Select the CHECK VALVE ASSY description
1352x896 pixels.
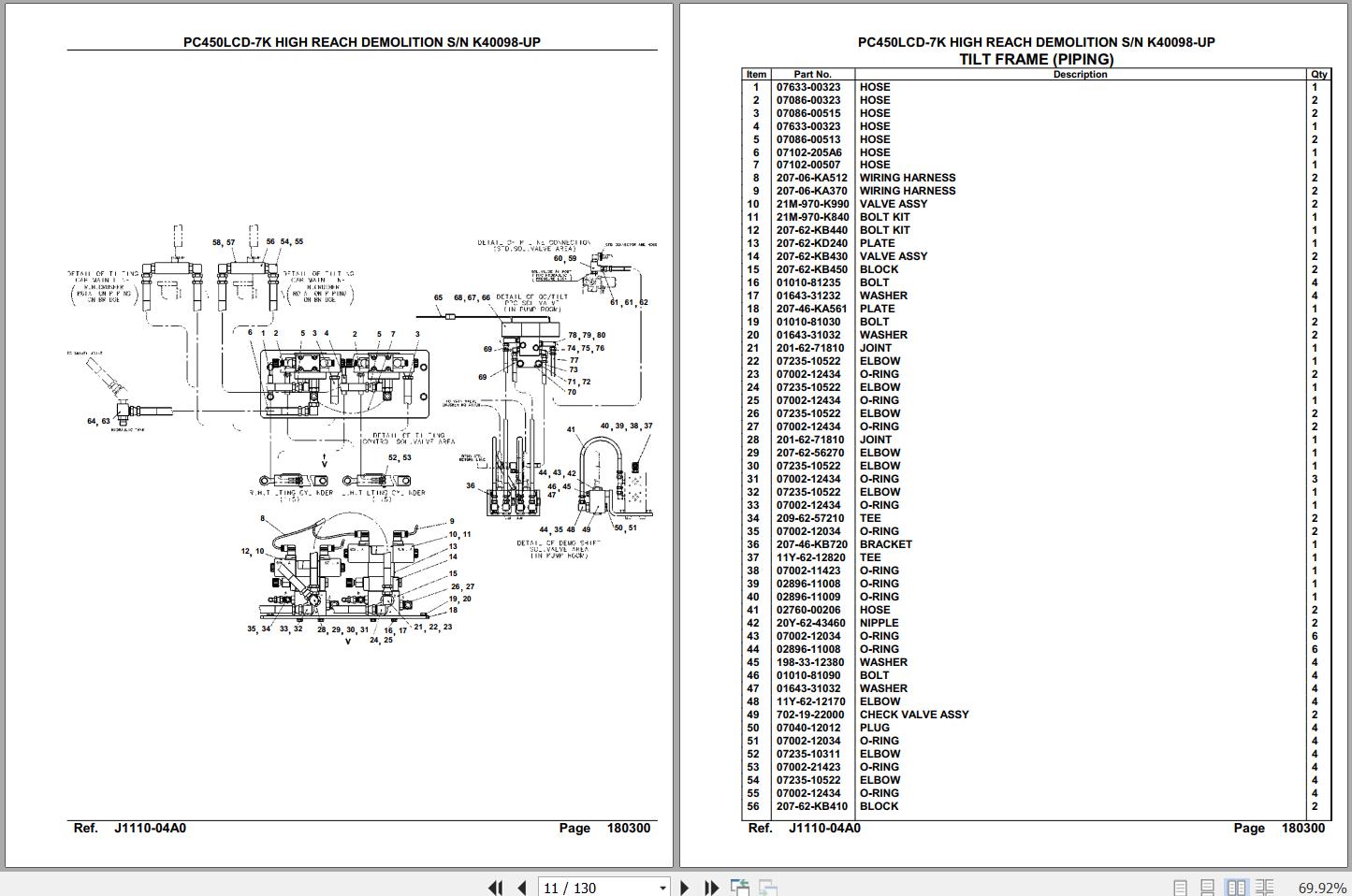coord(914,715)
